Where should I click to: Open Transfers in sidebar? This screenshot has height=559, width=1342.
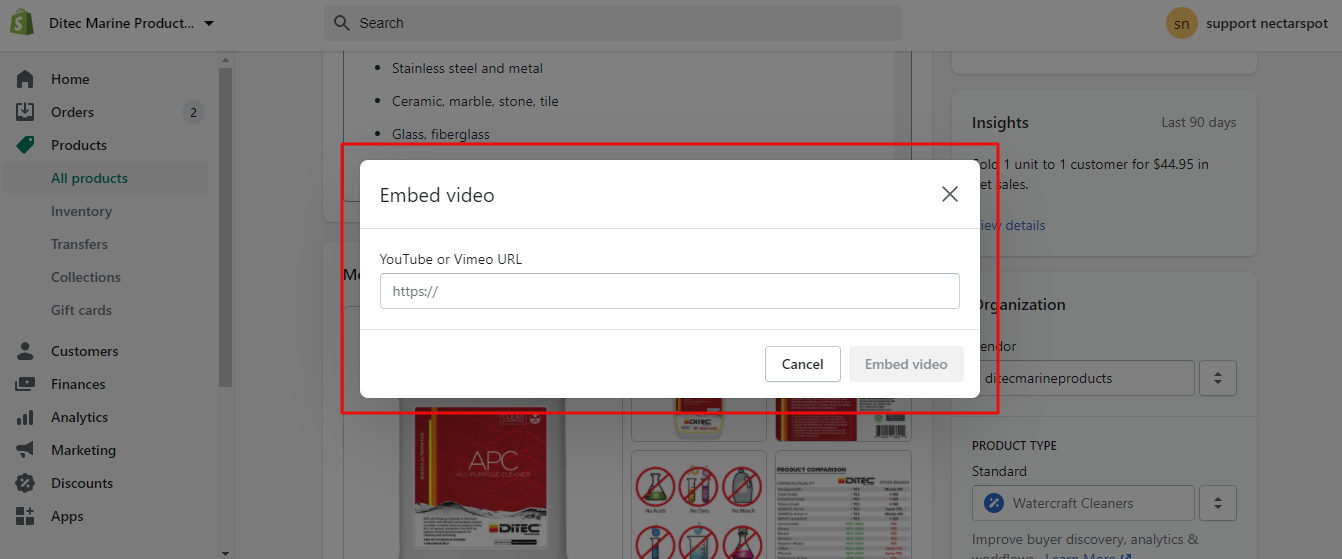click(79, 244)
